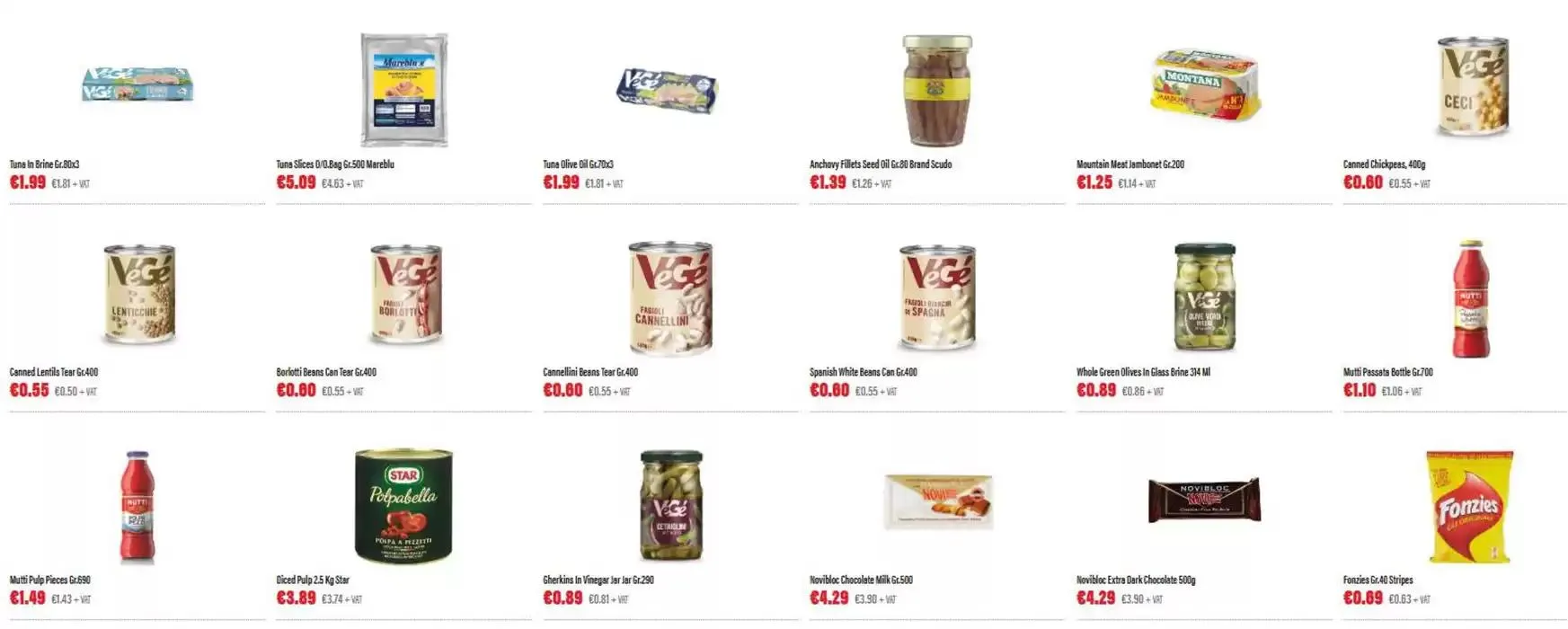Select the green olives glass jar image
The width and height of the screenshot is (1568, 629).
[x=1205, y=297]
